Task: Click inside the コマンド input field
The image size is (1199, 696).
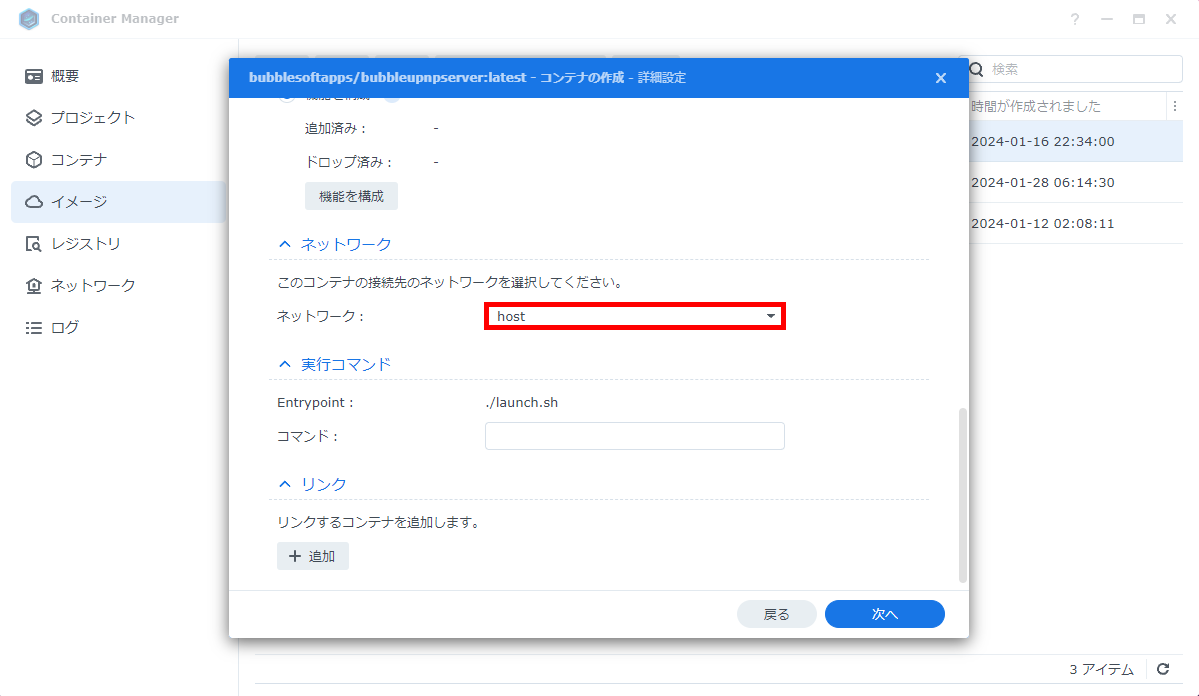Action: 634,435
